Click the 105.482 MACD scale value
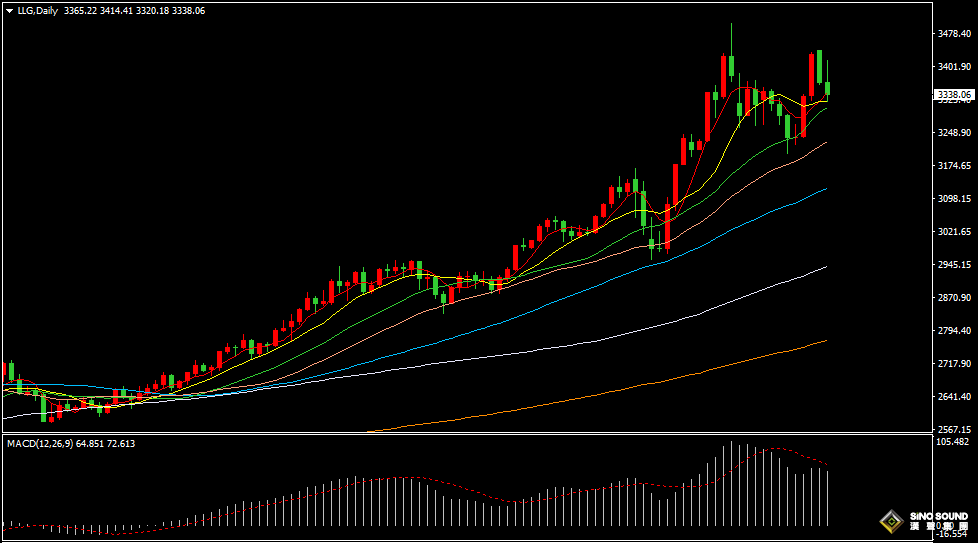Image resolution: width=978 pixels, height=543 pixels. pyautogui.click(x=955, y=442)
